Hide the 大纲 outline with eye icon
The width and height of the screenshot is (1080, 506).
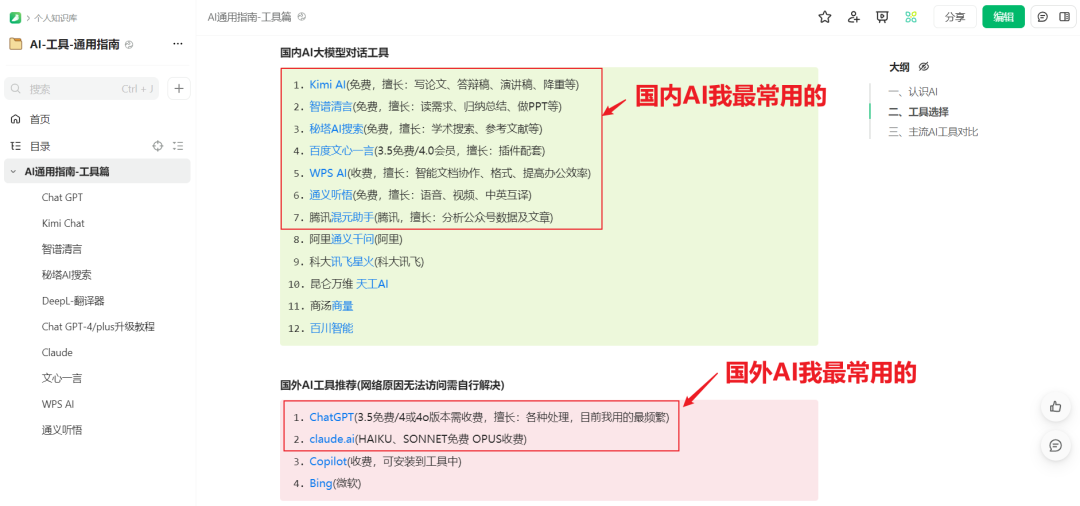coord(924,67)
